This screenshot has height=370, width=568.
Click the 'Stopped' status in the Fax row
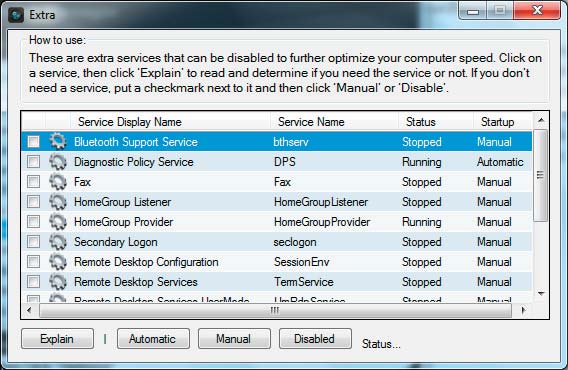click(x=422, y=182)
